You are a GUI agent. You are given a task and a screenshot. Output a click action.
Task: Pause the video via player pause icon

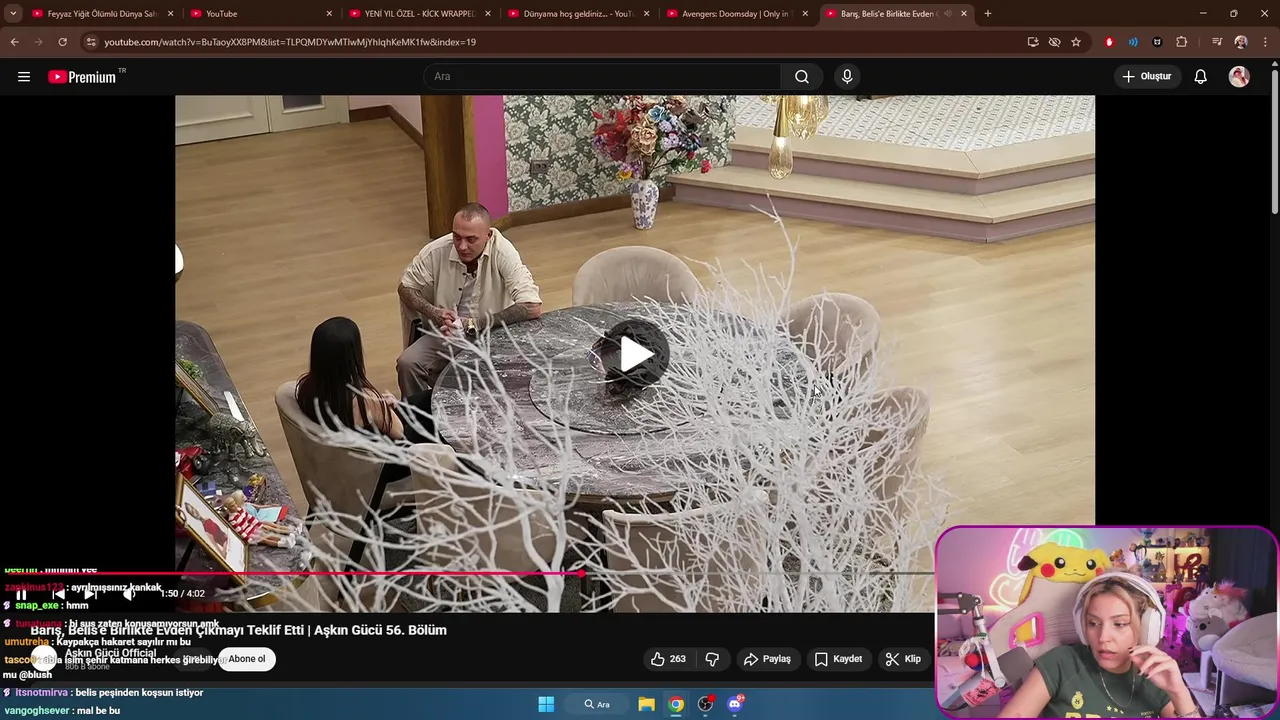[x=21, y=594]
